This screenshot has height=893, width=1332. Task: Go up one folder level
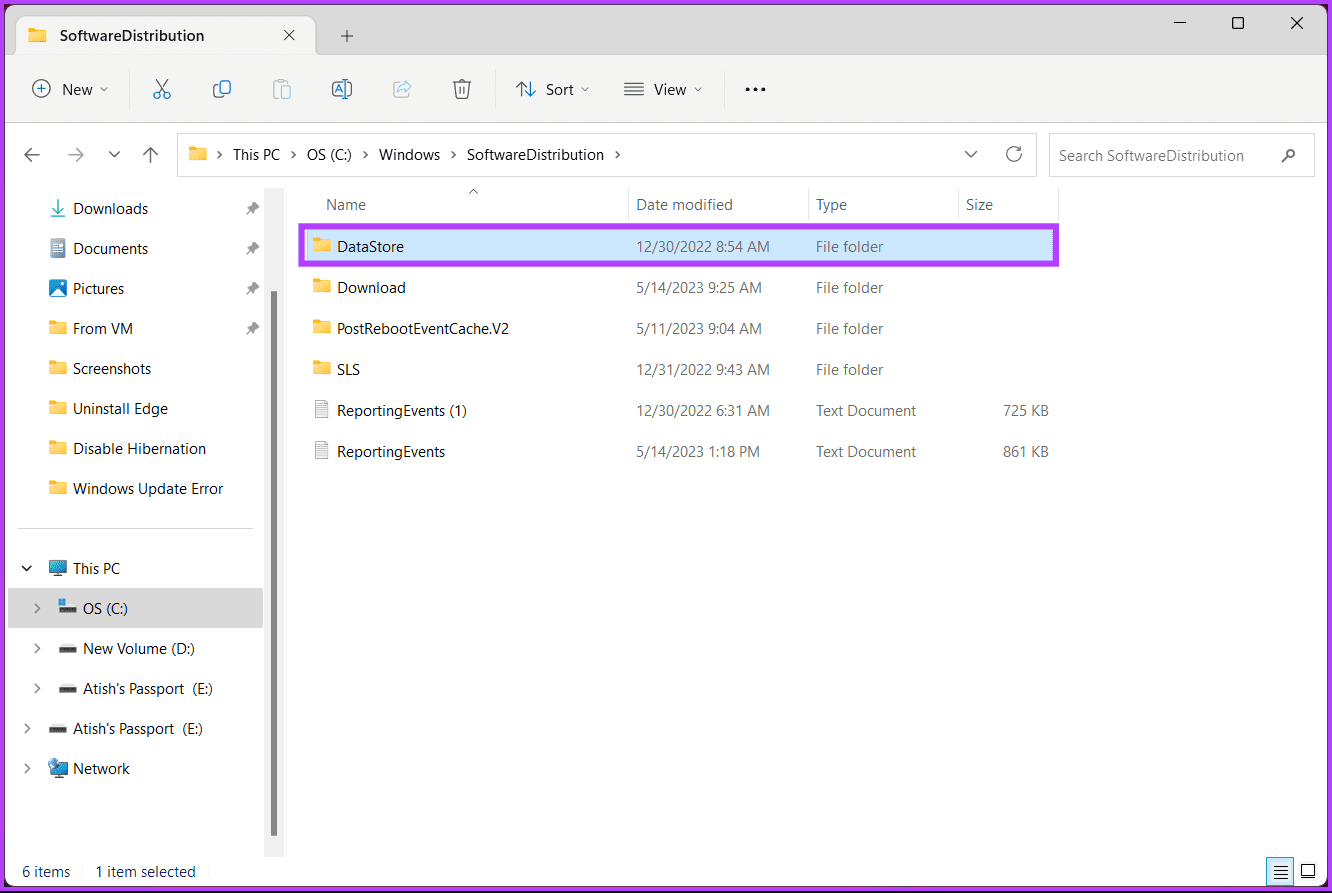point(150,155)
